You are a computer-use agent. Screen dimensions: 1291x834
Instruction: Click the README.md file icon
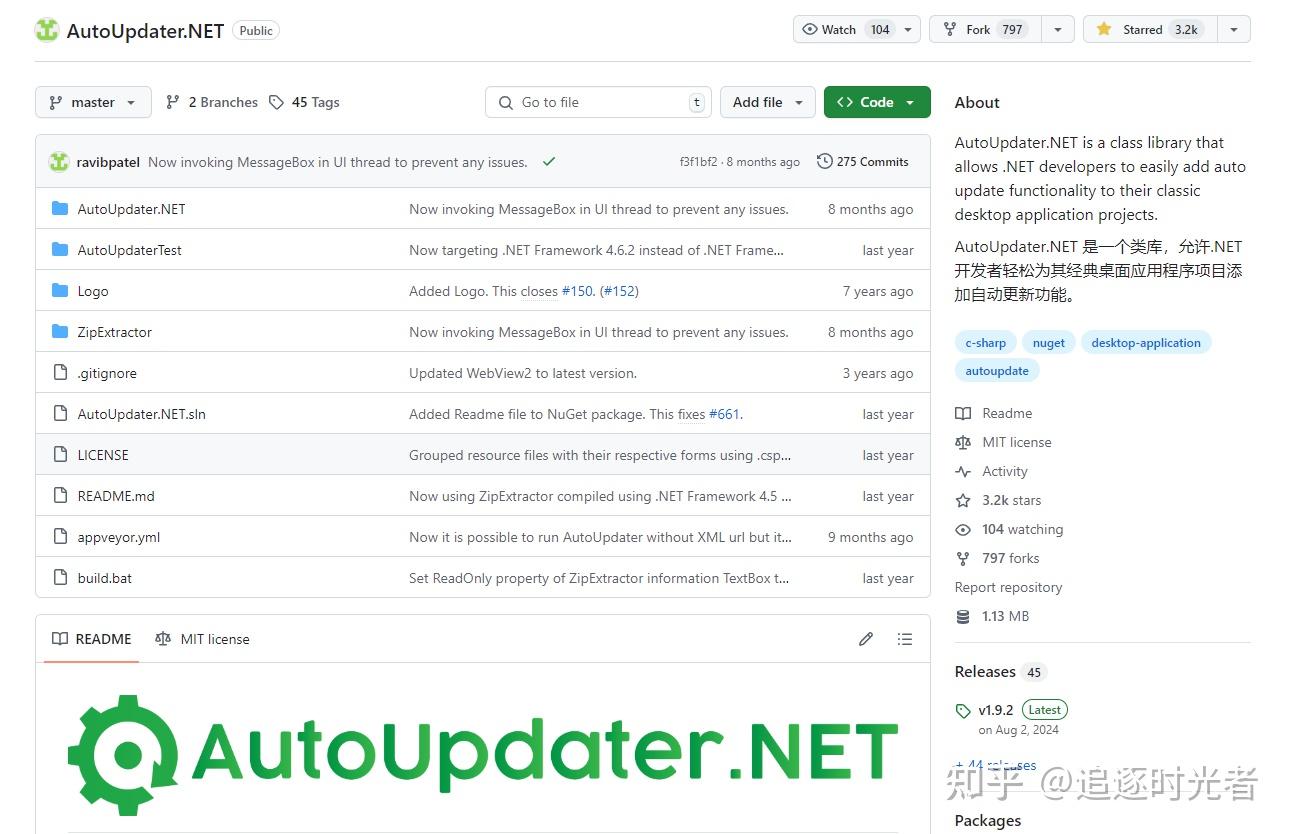coord(59,496)
